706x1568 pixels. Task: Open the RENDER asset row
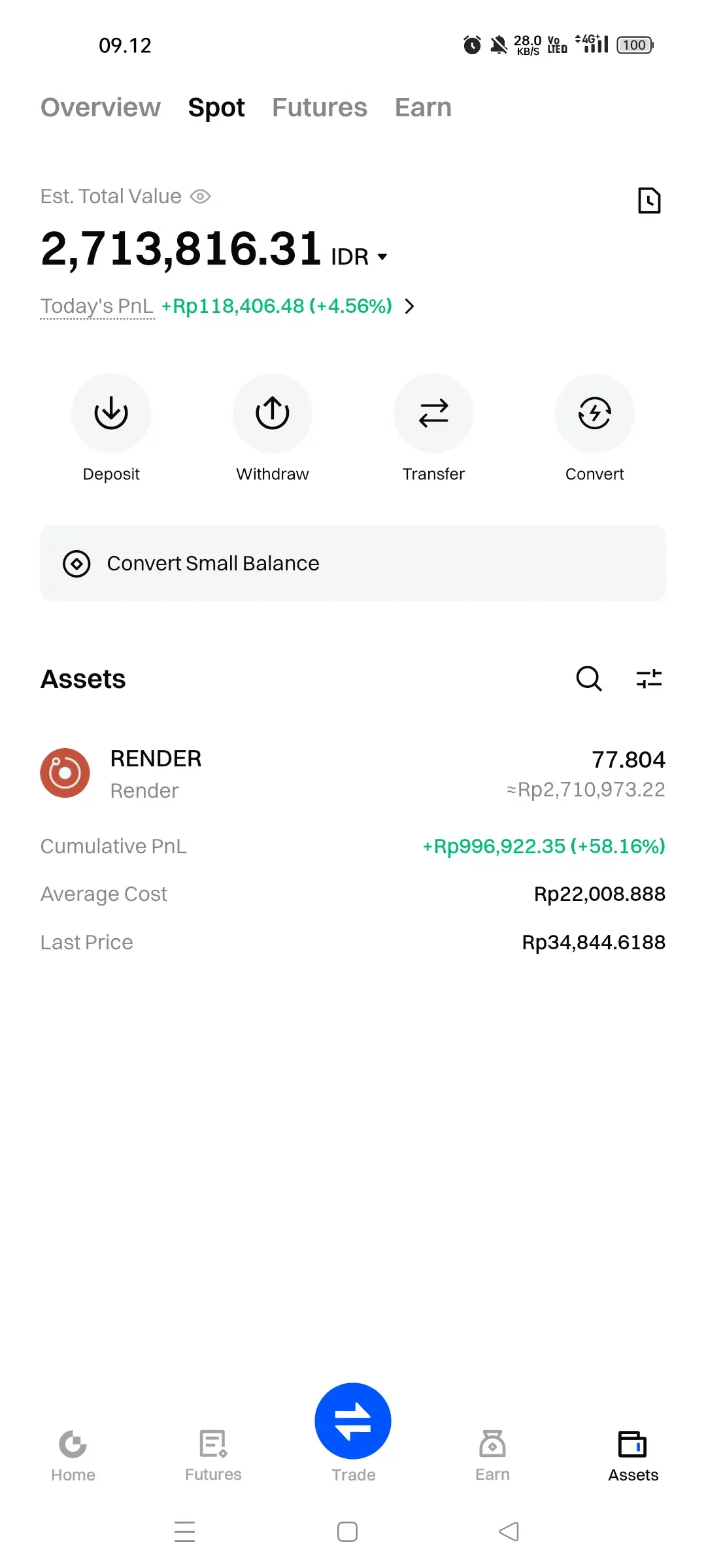[x=353, y=774]
